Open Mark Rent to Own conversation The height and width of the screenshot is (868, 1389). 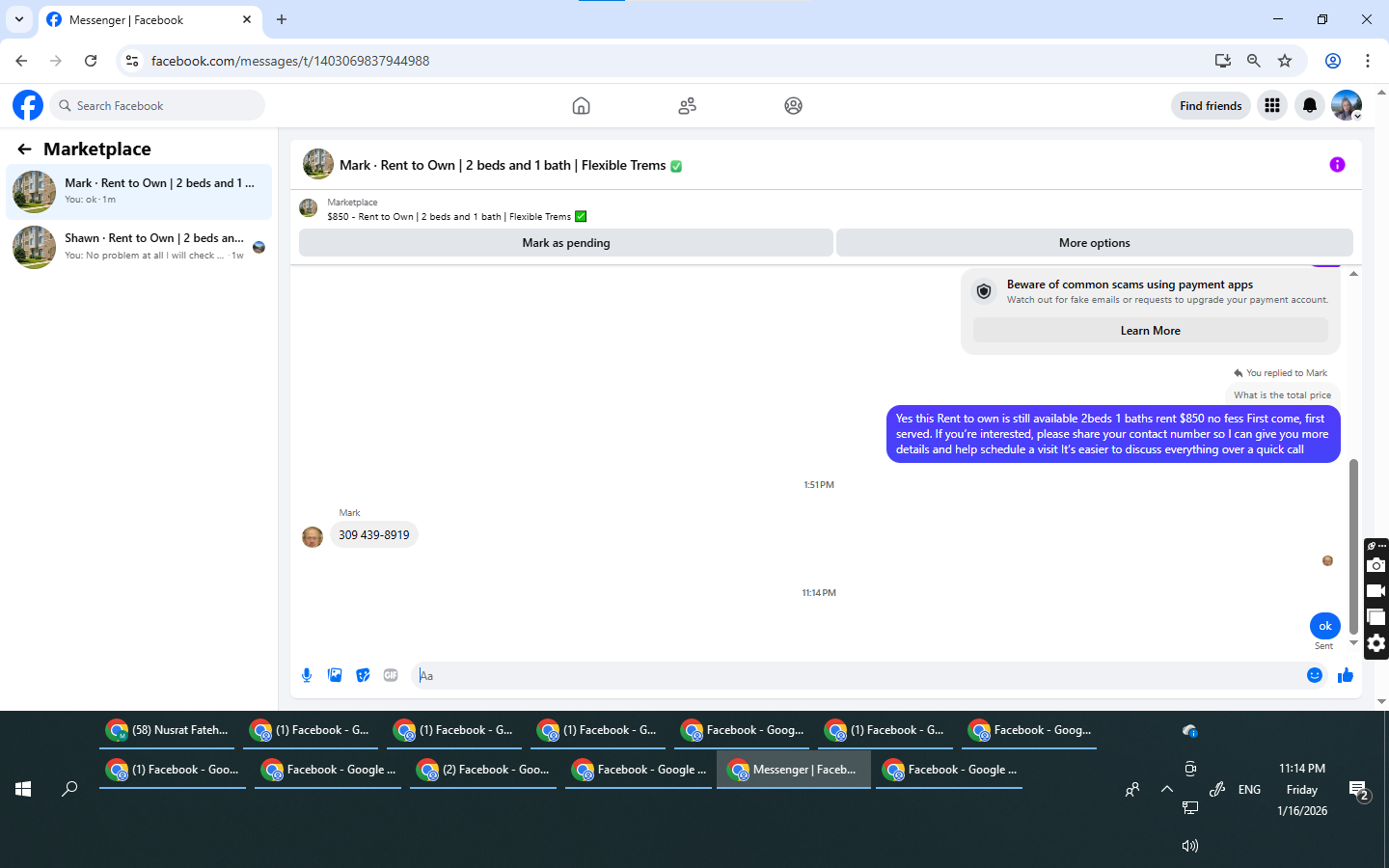point(139,192)
